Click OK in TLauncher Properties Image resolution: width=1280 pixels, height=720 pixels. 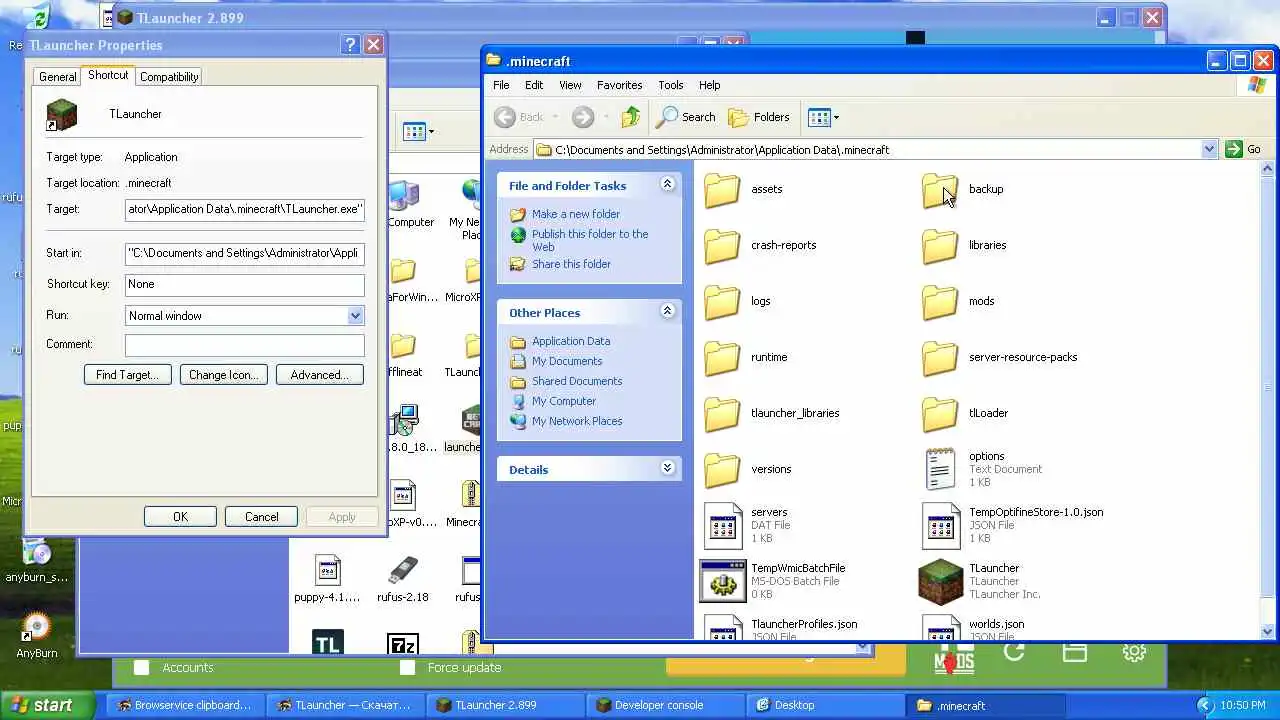(x=180, y=517)
